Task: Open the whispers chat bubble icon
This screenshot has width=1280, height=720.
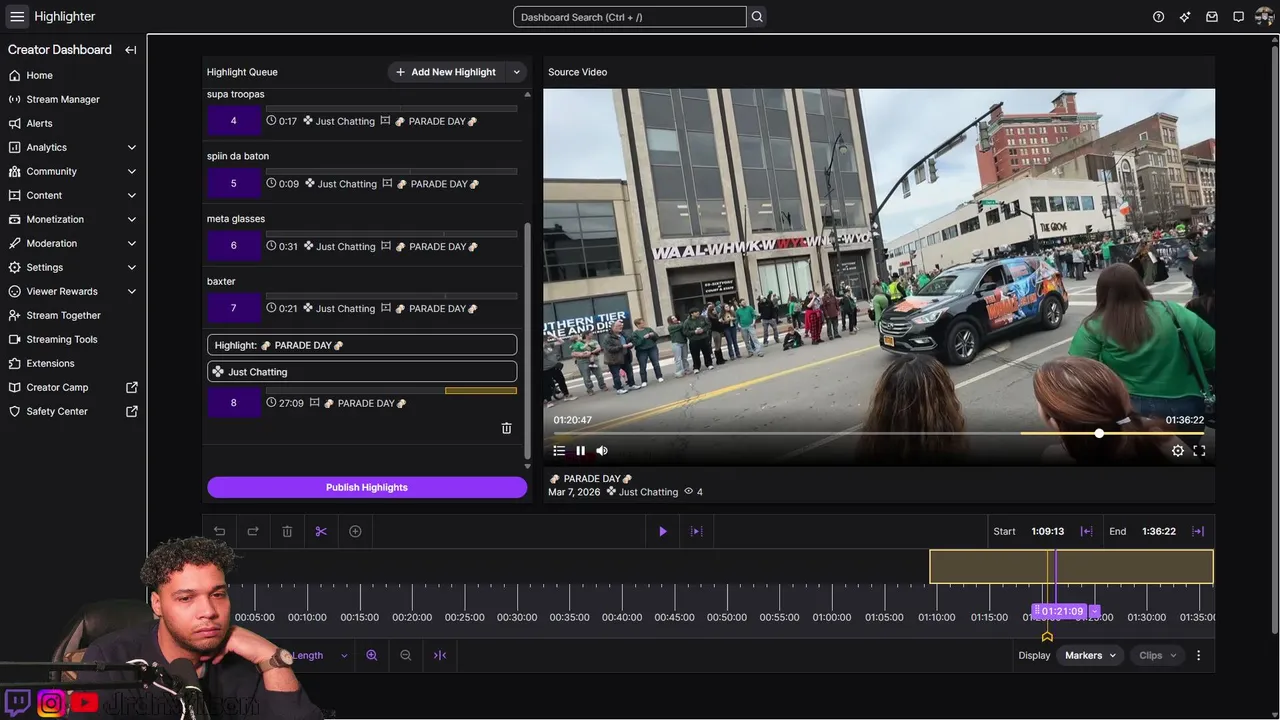Action: 1238,17
